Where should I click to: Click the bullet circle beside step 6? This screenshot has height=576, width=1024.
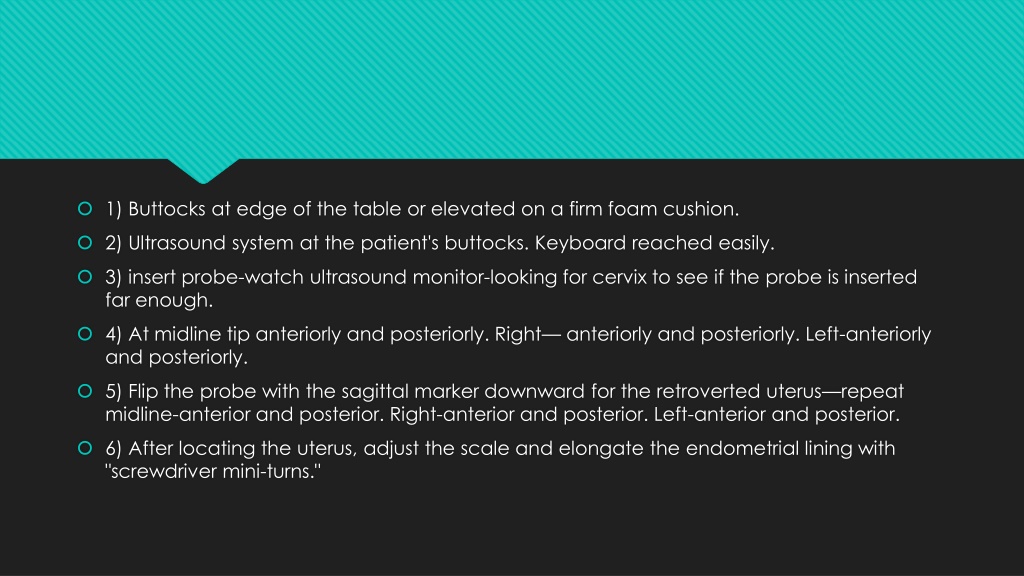pos(85,448)
